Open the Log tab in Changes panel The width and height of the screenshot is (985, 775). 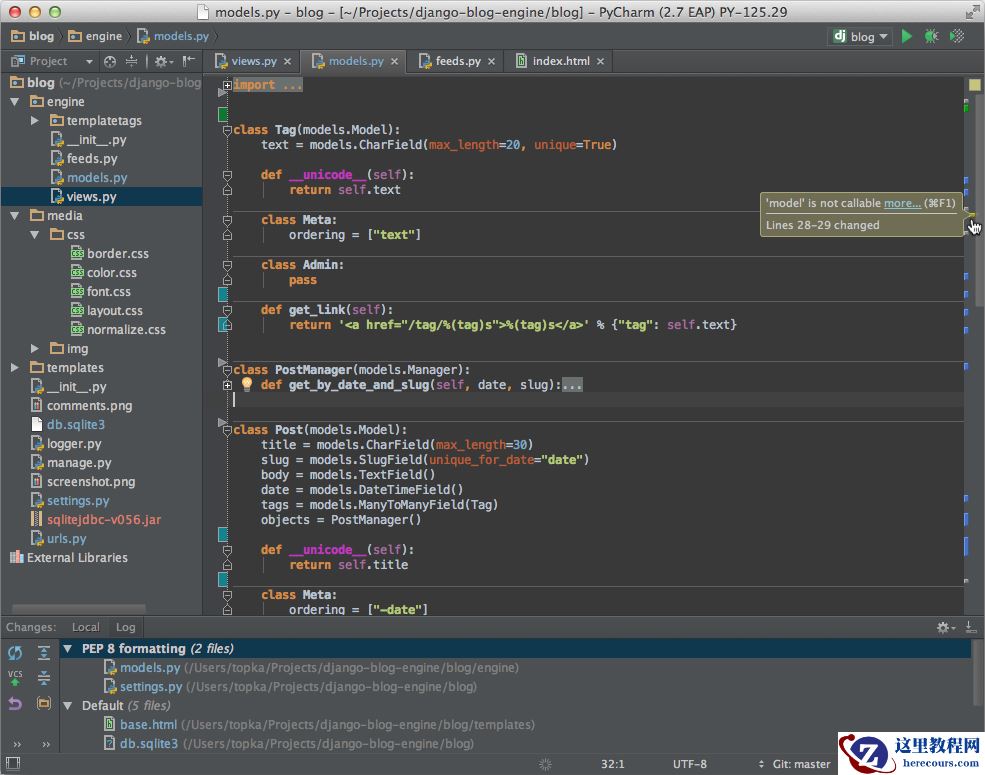click(125, 627)
